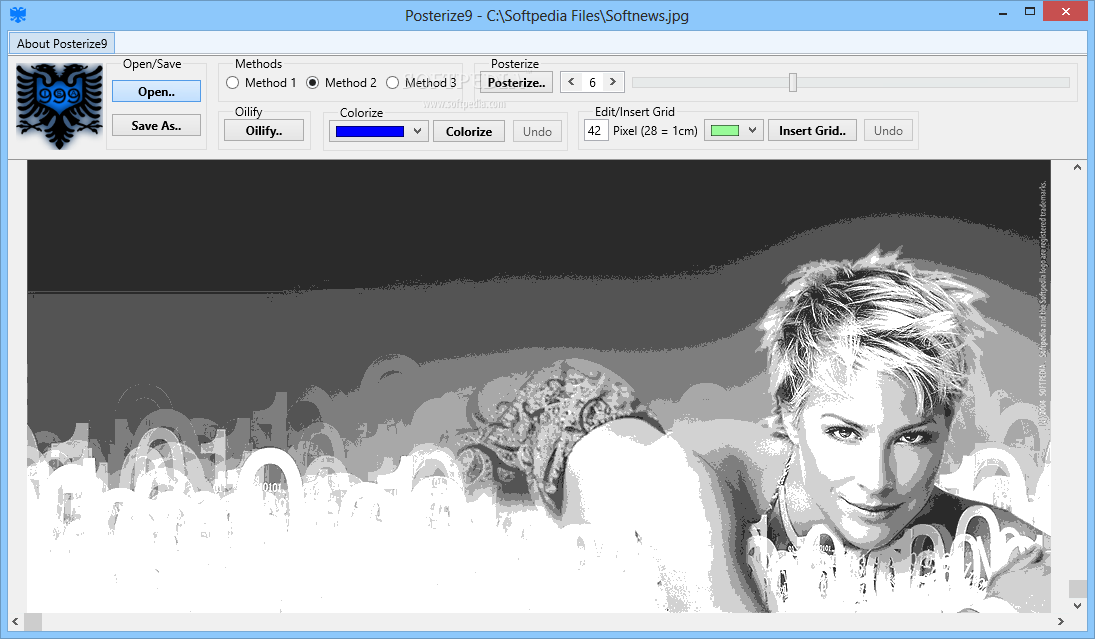Close the Posterize9 window
This screenshot has width=1095, height=639.
point(1066,11)
